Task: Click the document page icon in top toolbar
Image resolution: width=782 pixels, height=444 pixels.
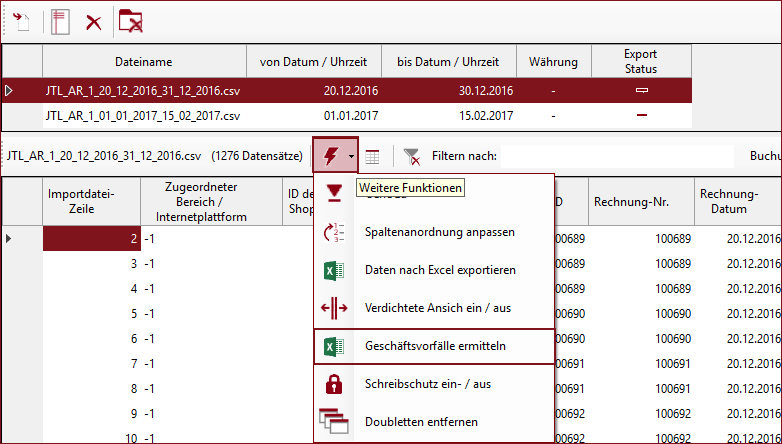Action: coord(60,22)
